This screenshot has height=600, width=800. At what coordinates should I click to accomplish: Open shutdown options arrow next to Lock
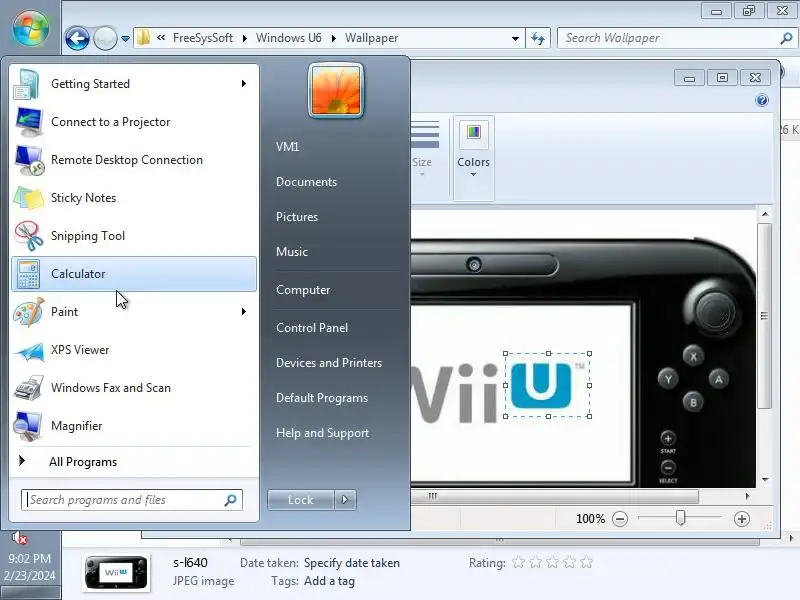pyautogui.click(x=345, y=500)
